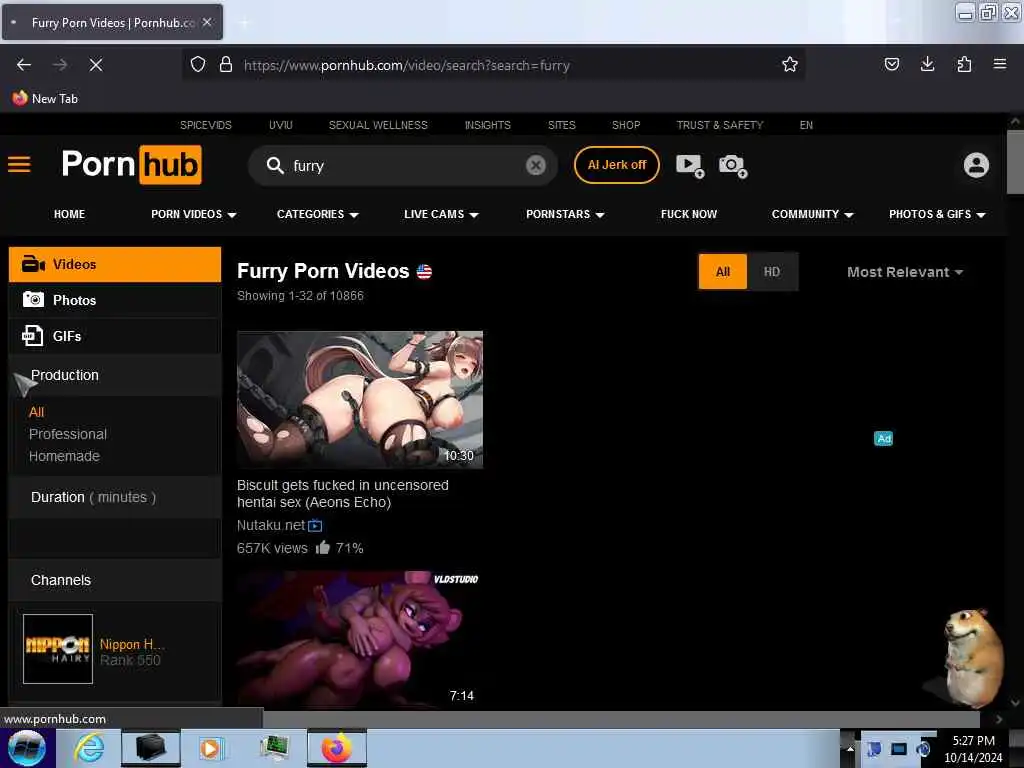Expand the Porn Videos menu
This screenshot has width=1024, height=768.
tap(193, 214)
